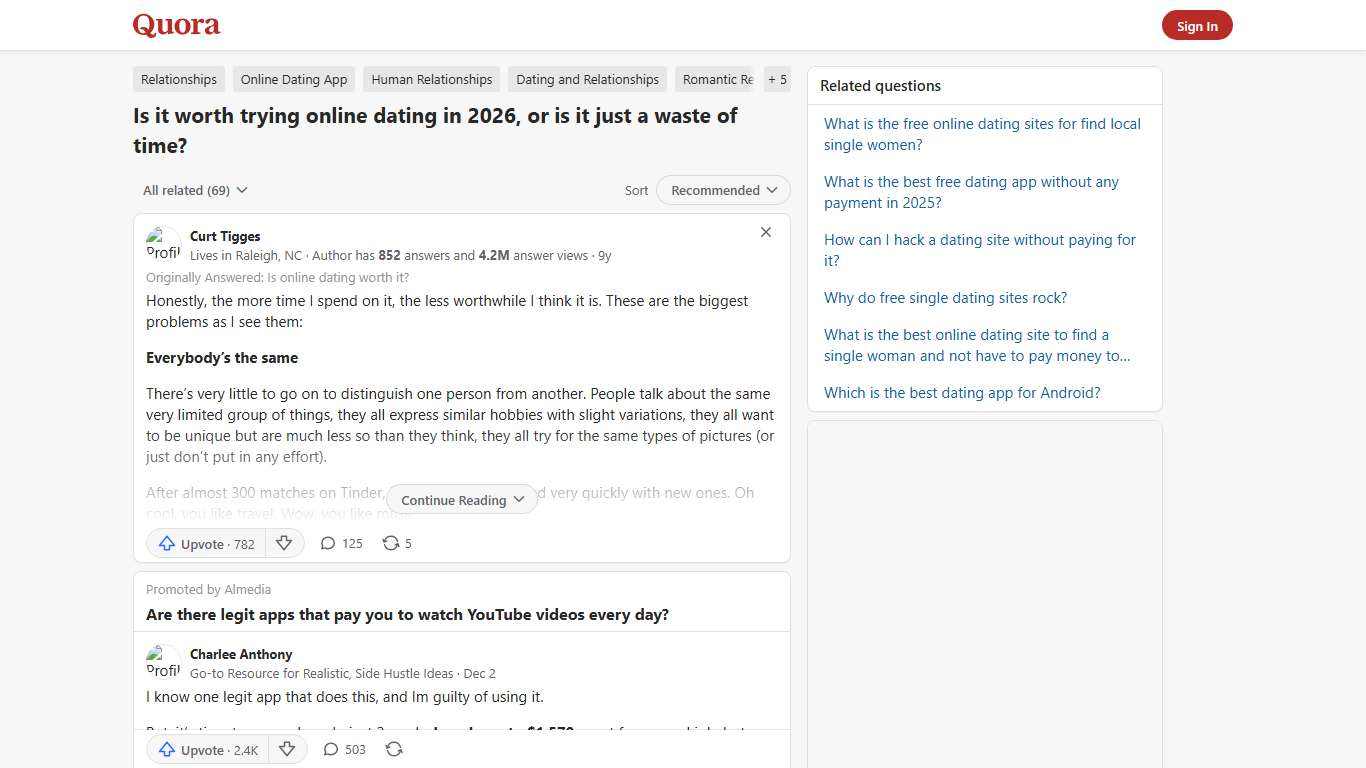The width and height of the screenshot is (1366, 768).
Task: Expand Continue Reading on Curt's answer
Action: [461, 499]
